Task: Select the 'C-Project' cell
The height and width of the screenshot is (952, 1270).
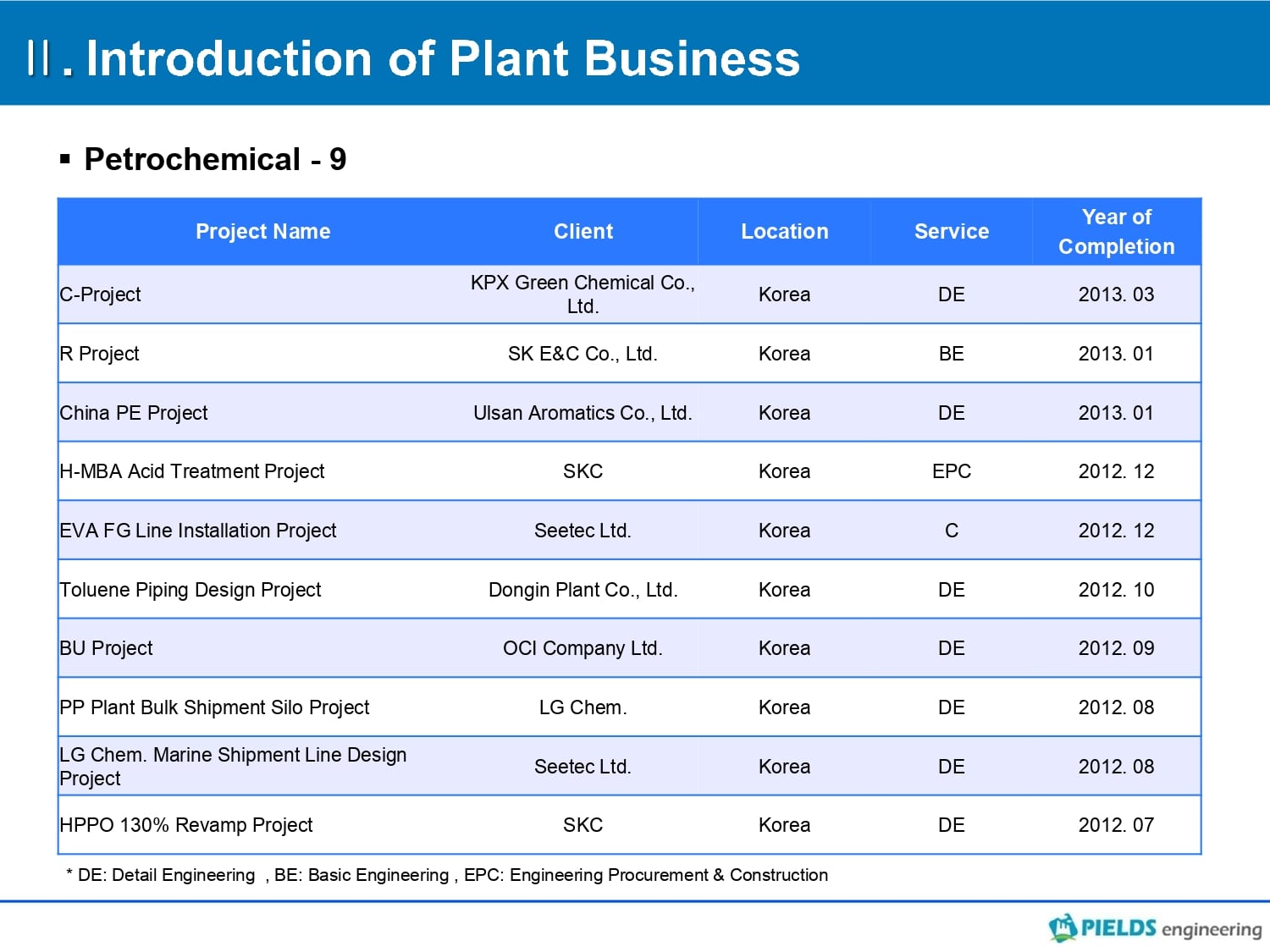Action: tap(263, 294)
